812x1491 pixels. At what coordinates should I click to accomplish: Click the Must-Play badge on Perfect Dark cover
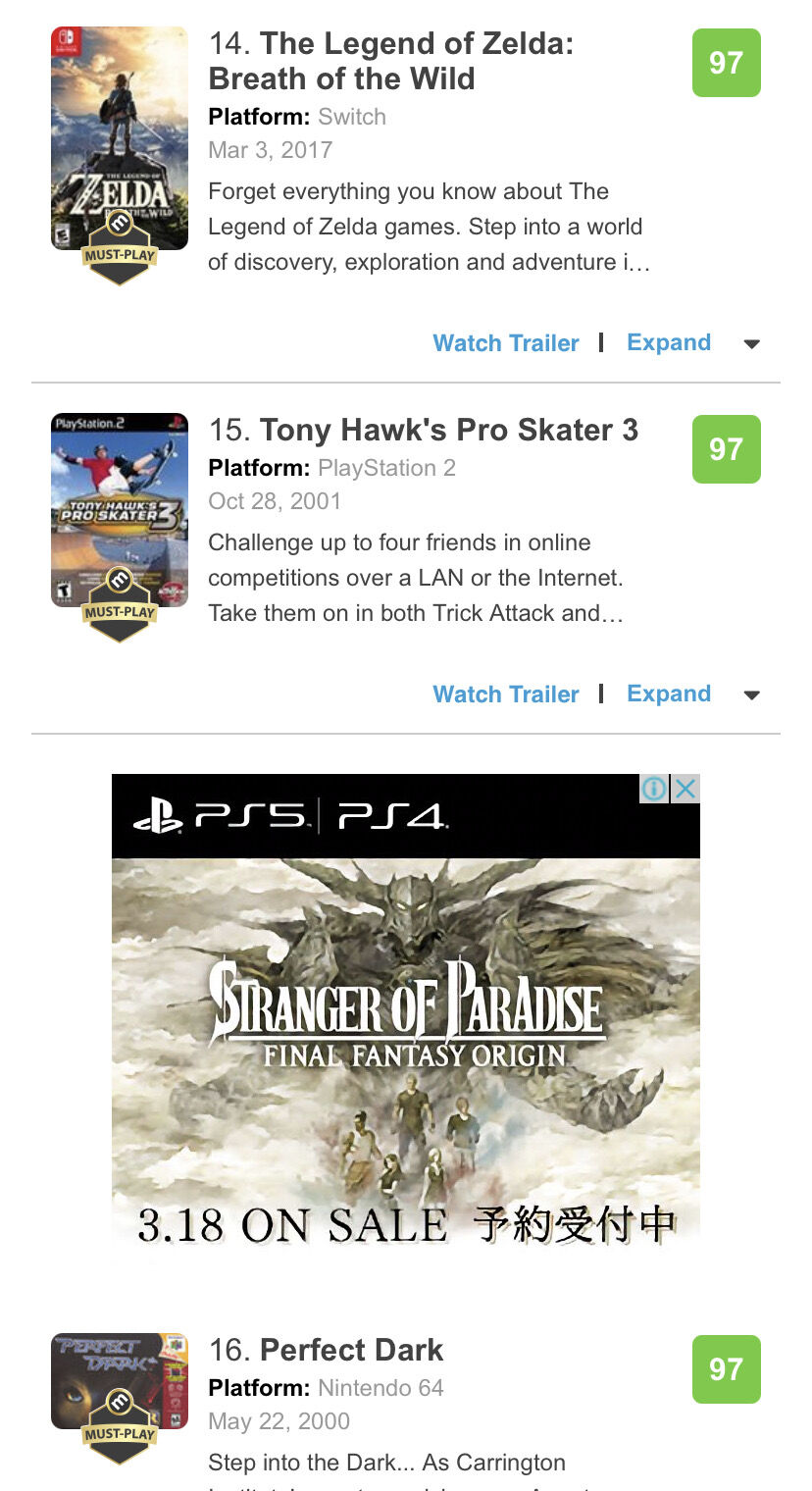click(119, 1425)
